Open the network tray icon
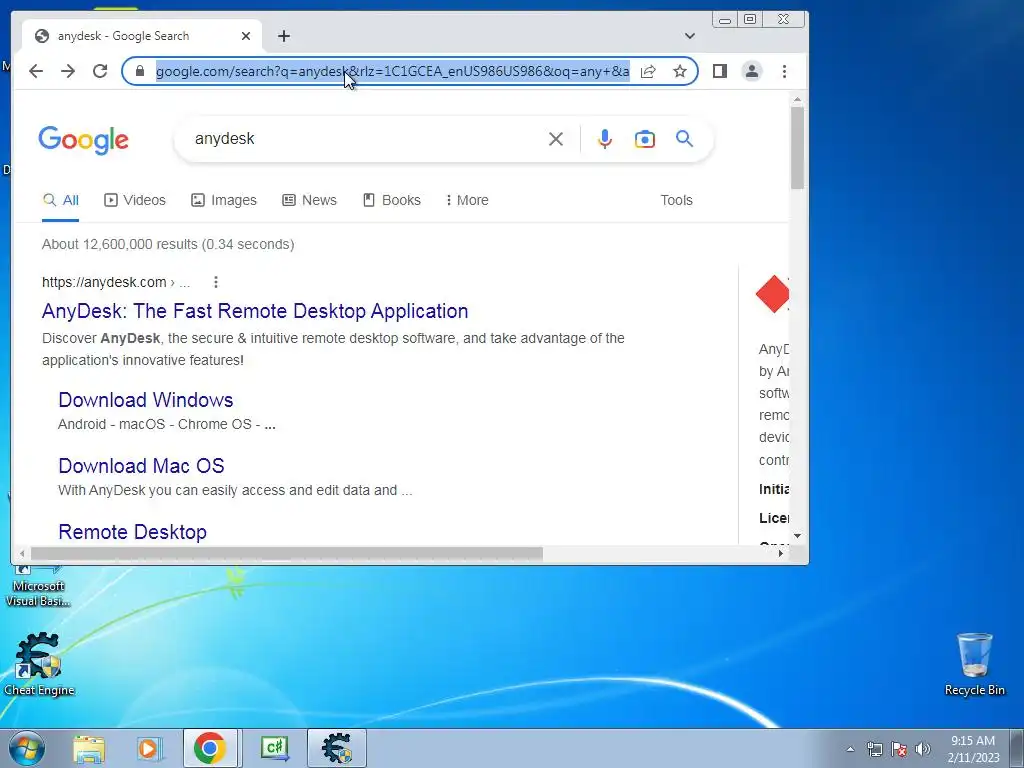 (x=874, y=749)
